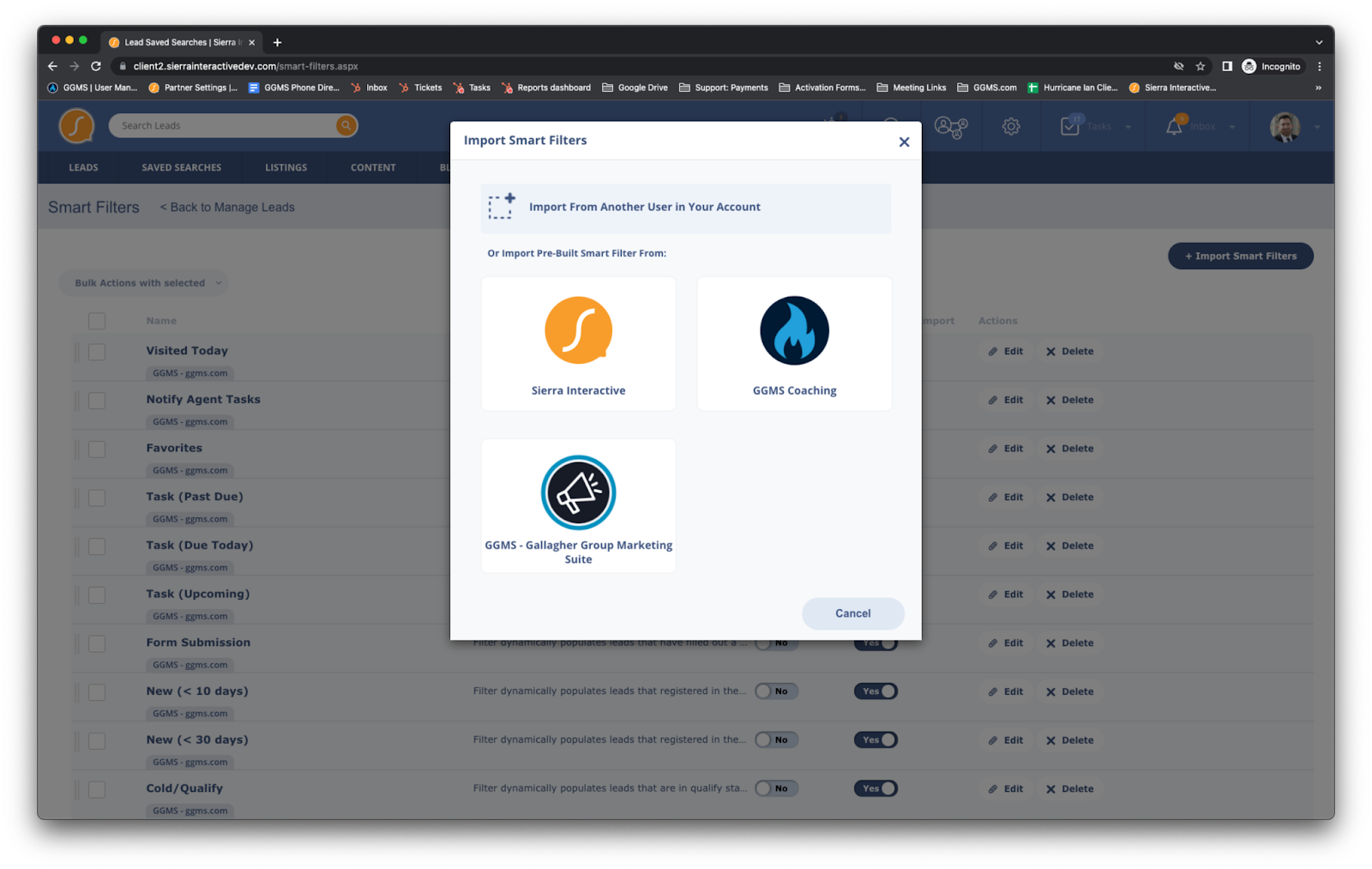1372x869 pixels.
Task: Click the + Import Smart Filters button
Action: click(1240, 256)
